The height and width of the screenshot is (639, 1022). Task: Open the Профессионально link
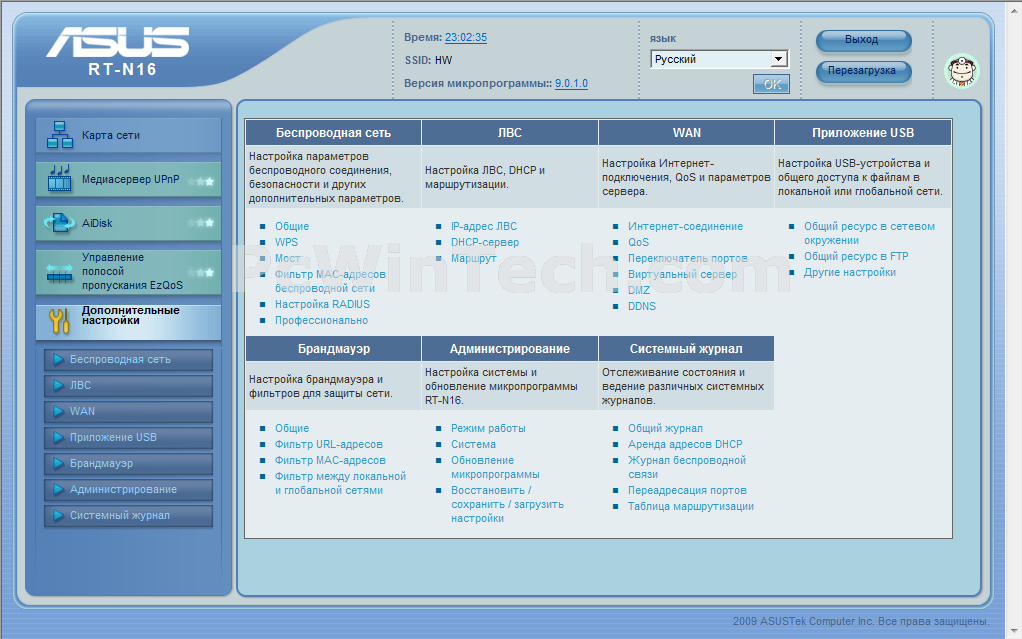[321, 320]
